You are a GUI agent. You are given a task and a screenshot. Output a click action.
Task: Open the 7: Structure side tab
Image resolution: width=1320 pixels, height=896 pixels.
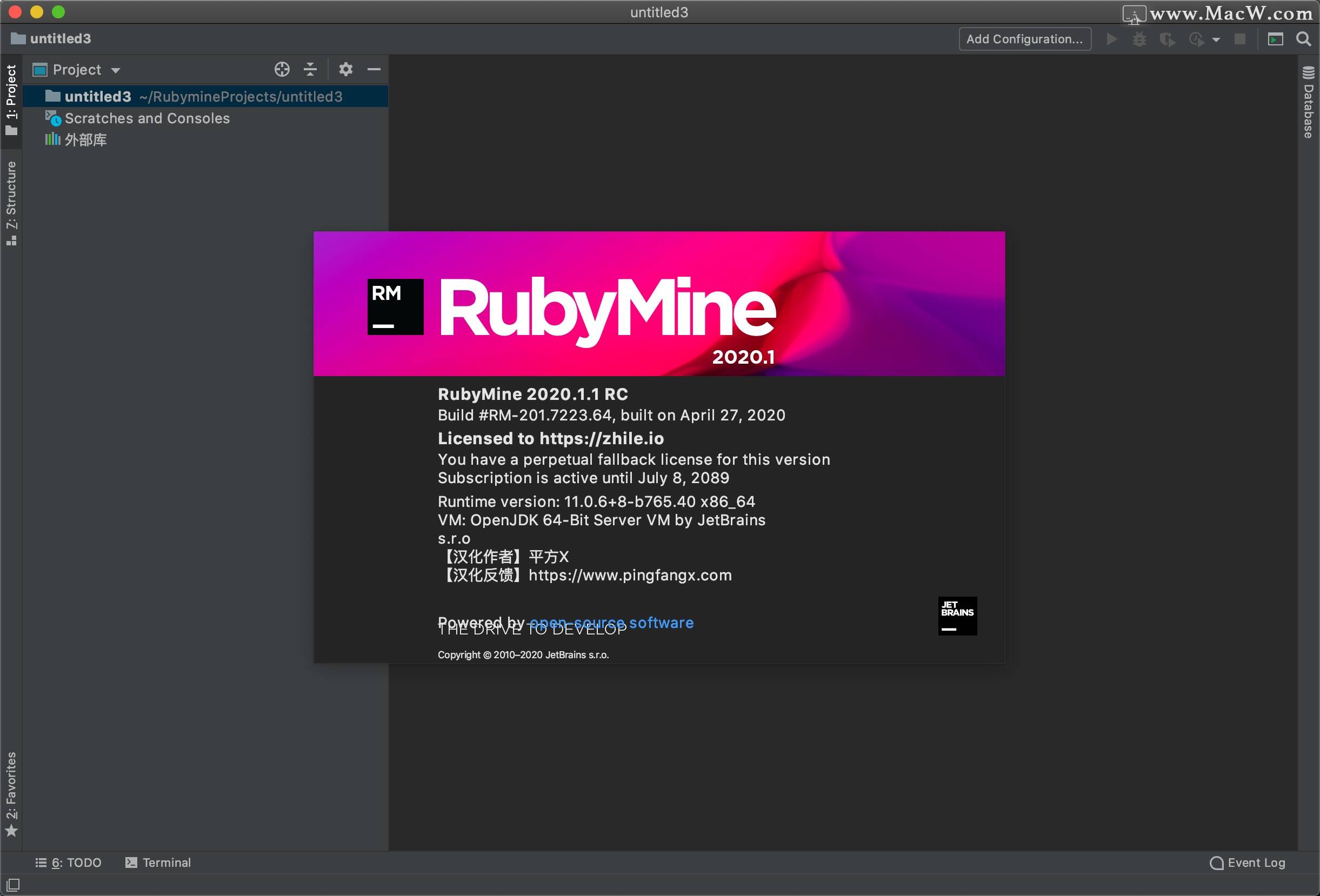pos(11,203)
